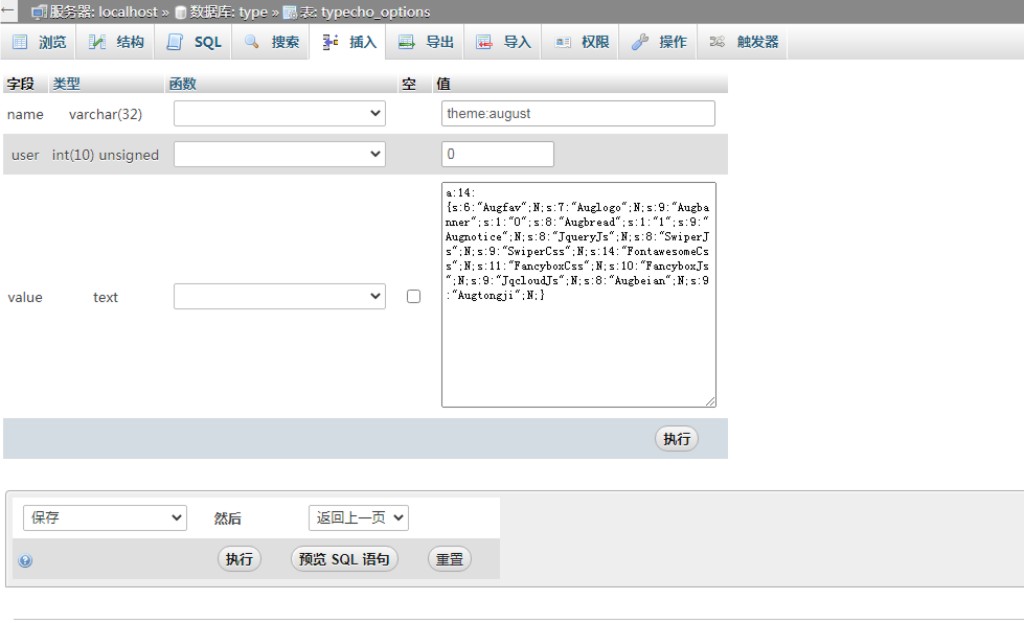
Task: Click the SQL tab icon
Action: point(174,42)
